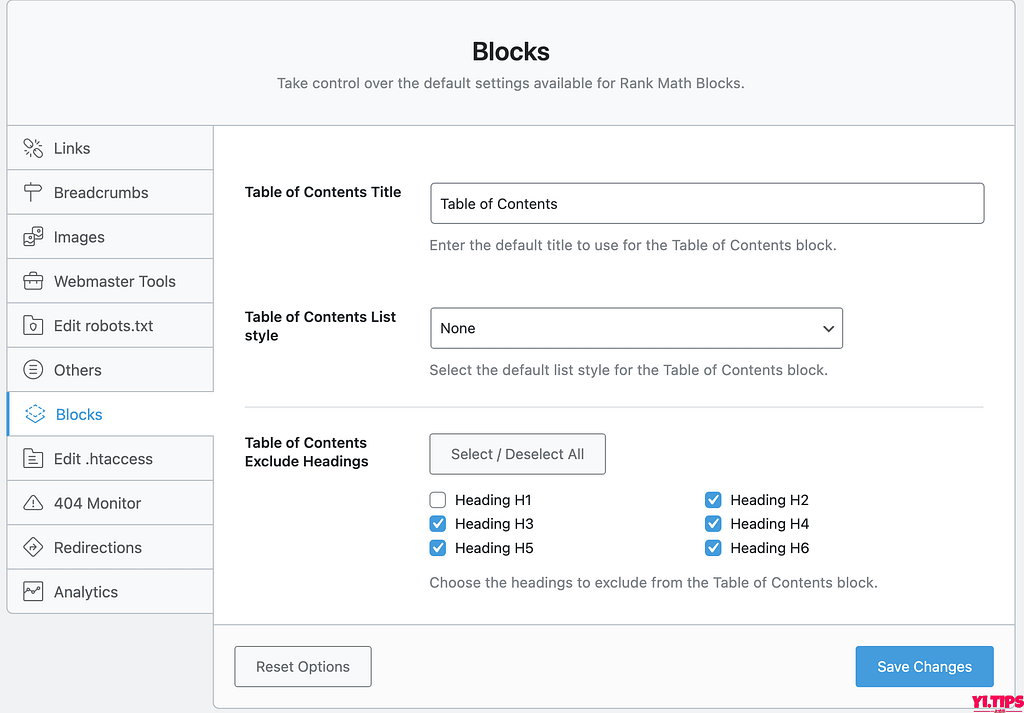The height and width of the screenshot is (713, 1024).
Task: Click the 404 Monitor warning icon
Action: tap(33, 503)
